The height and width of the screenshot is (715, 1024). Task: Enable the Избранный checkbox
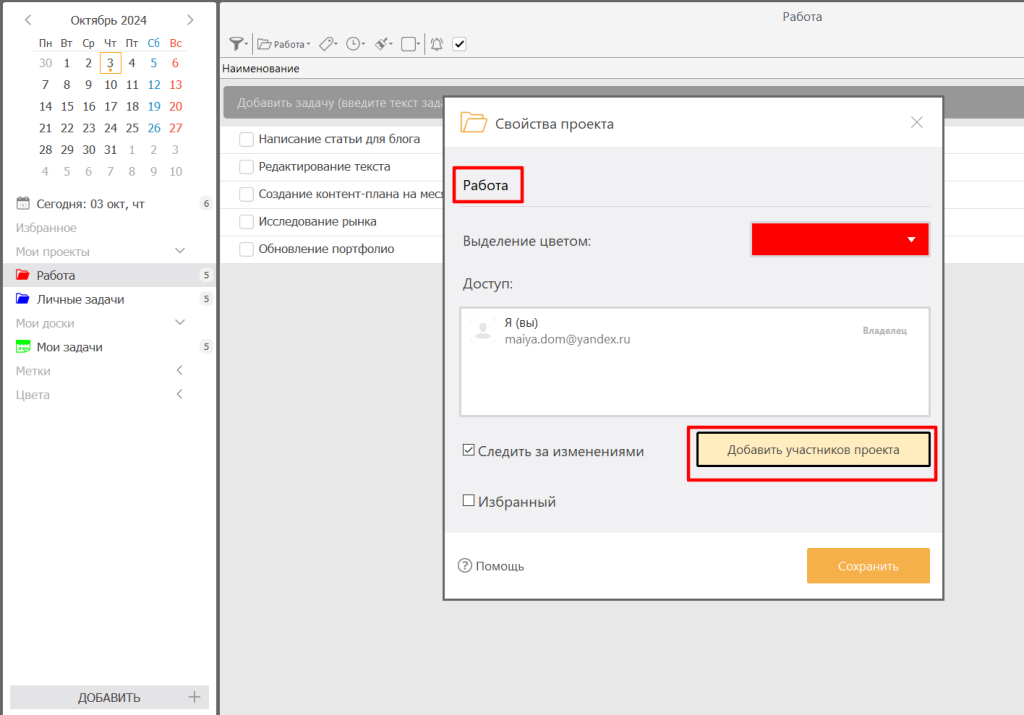(468, 501)
